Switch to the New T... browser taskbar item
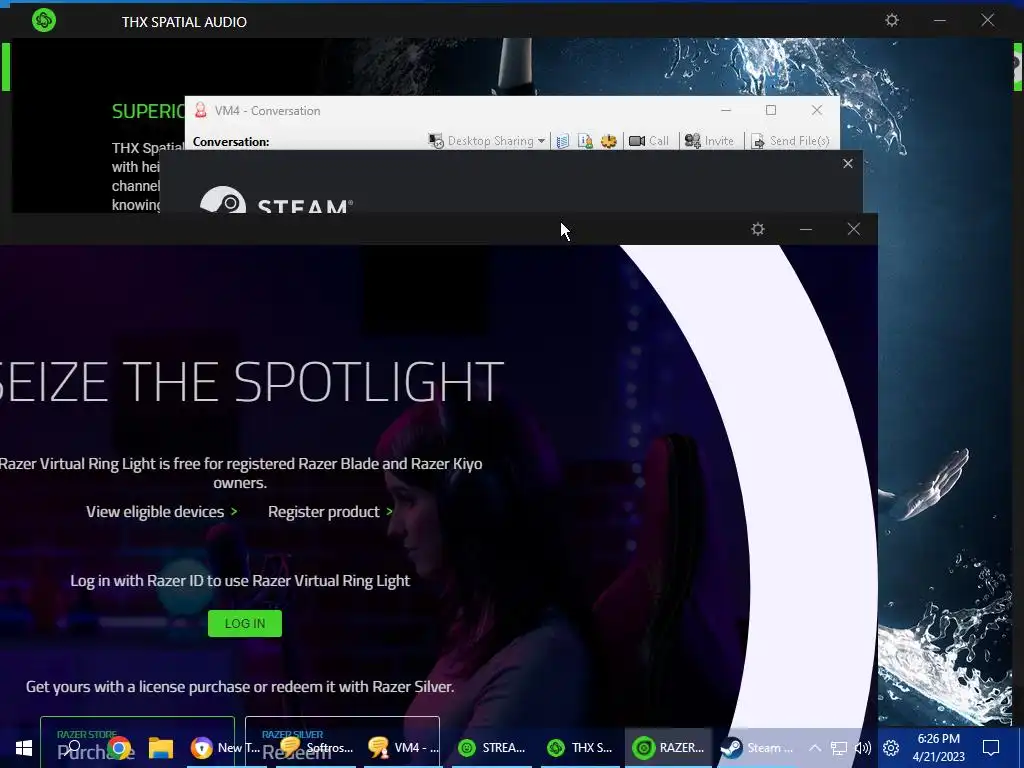 (225, 748)
